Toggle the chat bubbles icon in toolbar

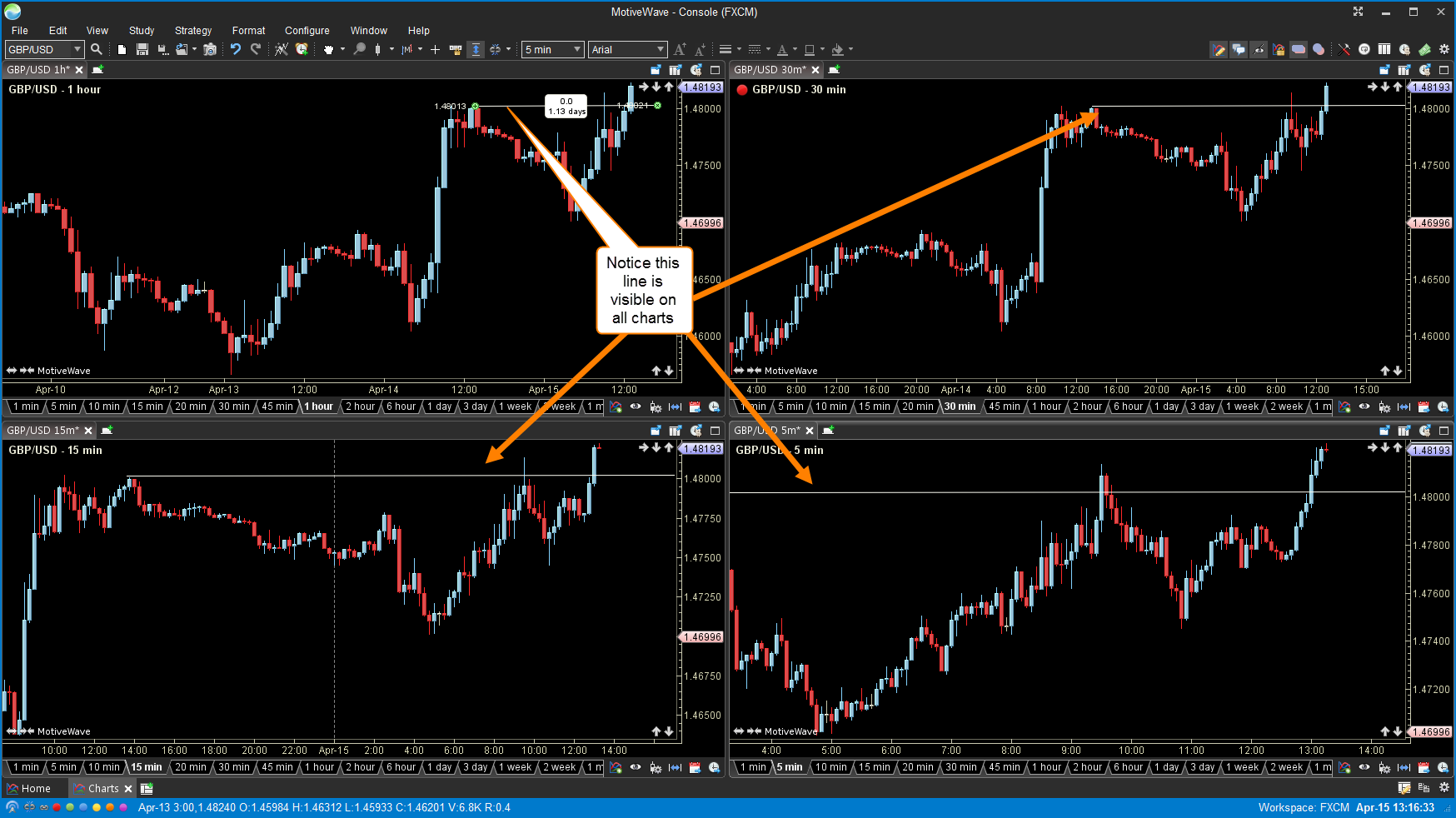tap(1239, 49)
